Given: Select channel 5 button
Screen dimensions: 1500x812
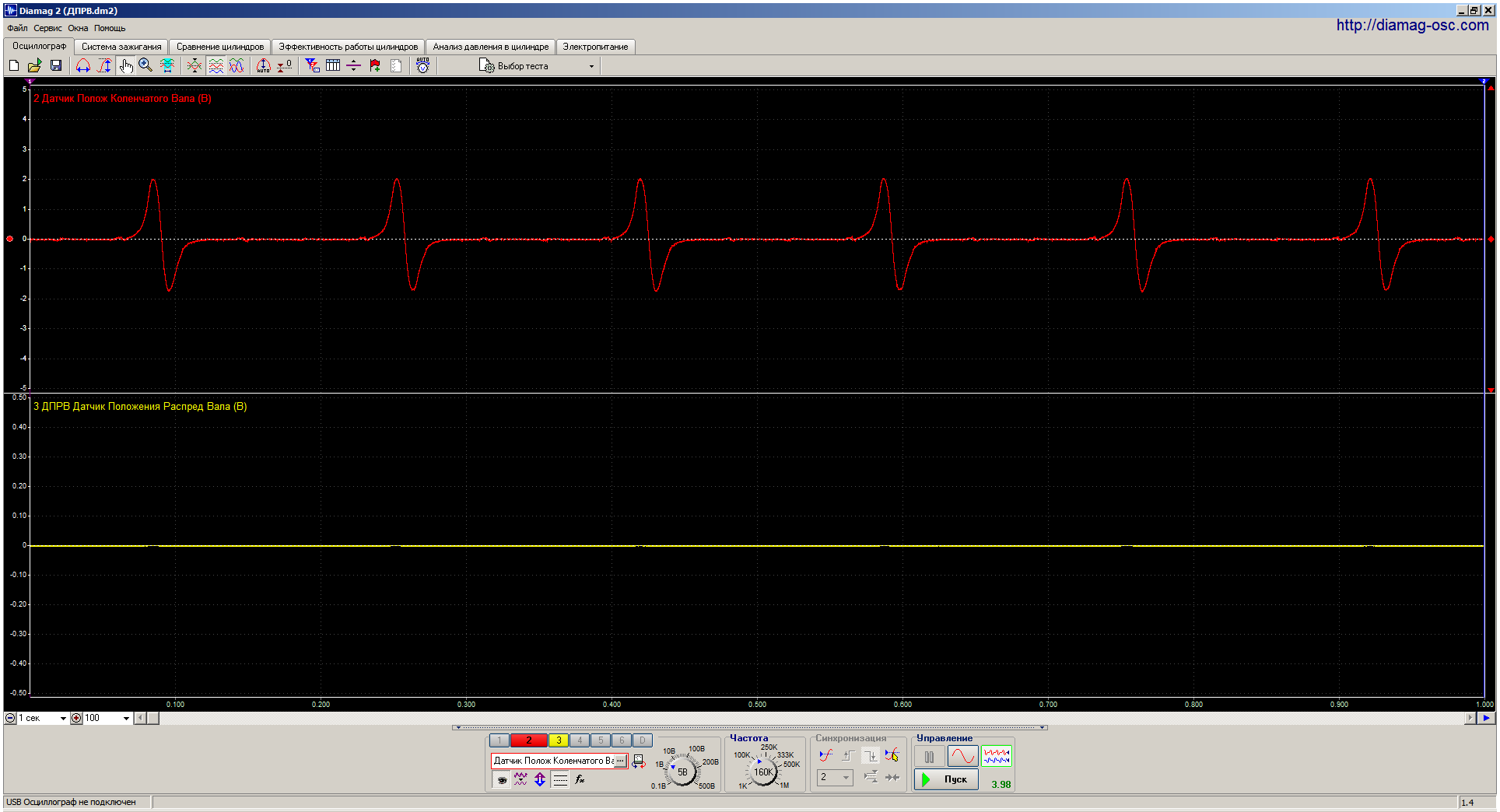Looking at the screenshot, I should click(x=601, y=740).
